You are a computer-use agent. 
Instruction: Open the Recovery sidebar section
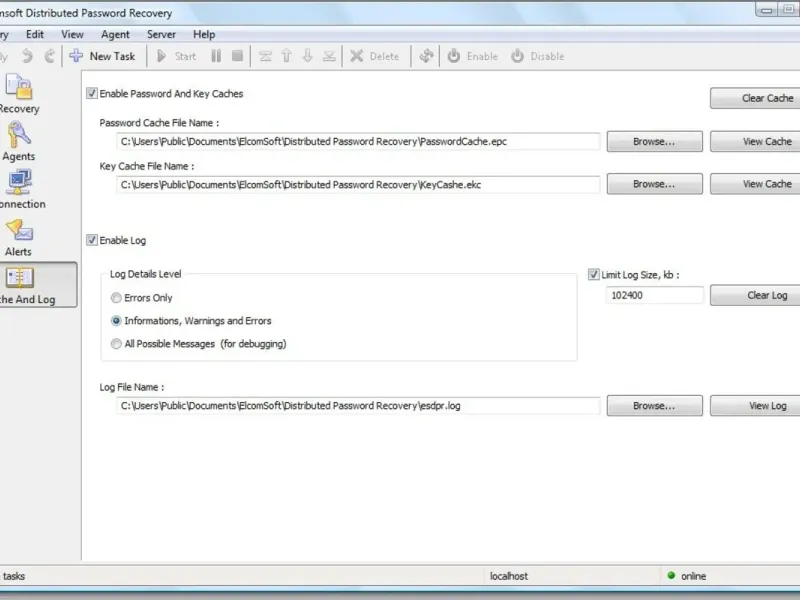19,94
